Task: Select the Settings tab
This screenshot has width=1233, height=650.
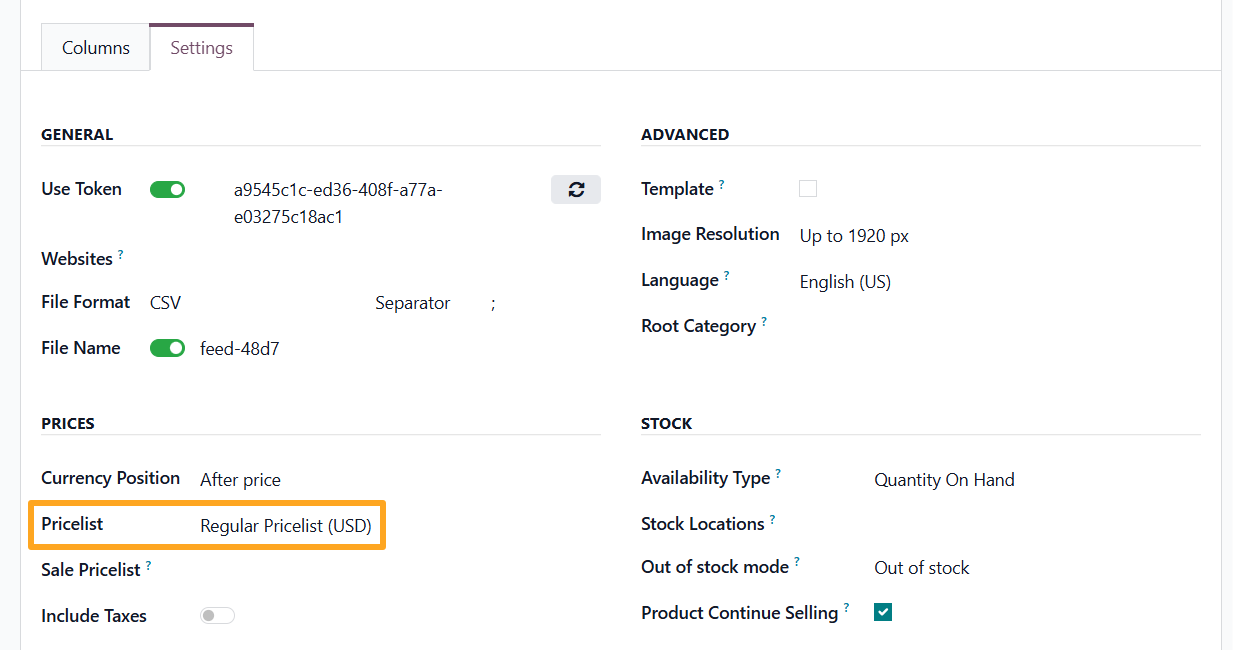Action: coord(202,47)
